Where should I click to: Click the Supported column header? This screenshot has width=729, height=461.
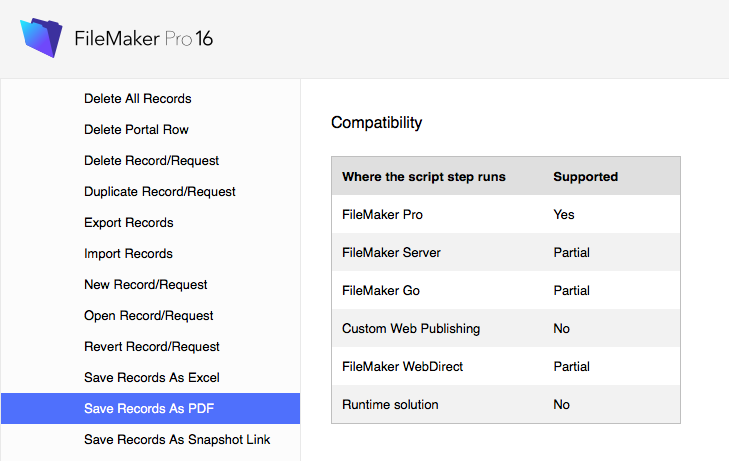point(585,177)
